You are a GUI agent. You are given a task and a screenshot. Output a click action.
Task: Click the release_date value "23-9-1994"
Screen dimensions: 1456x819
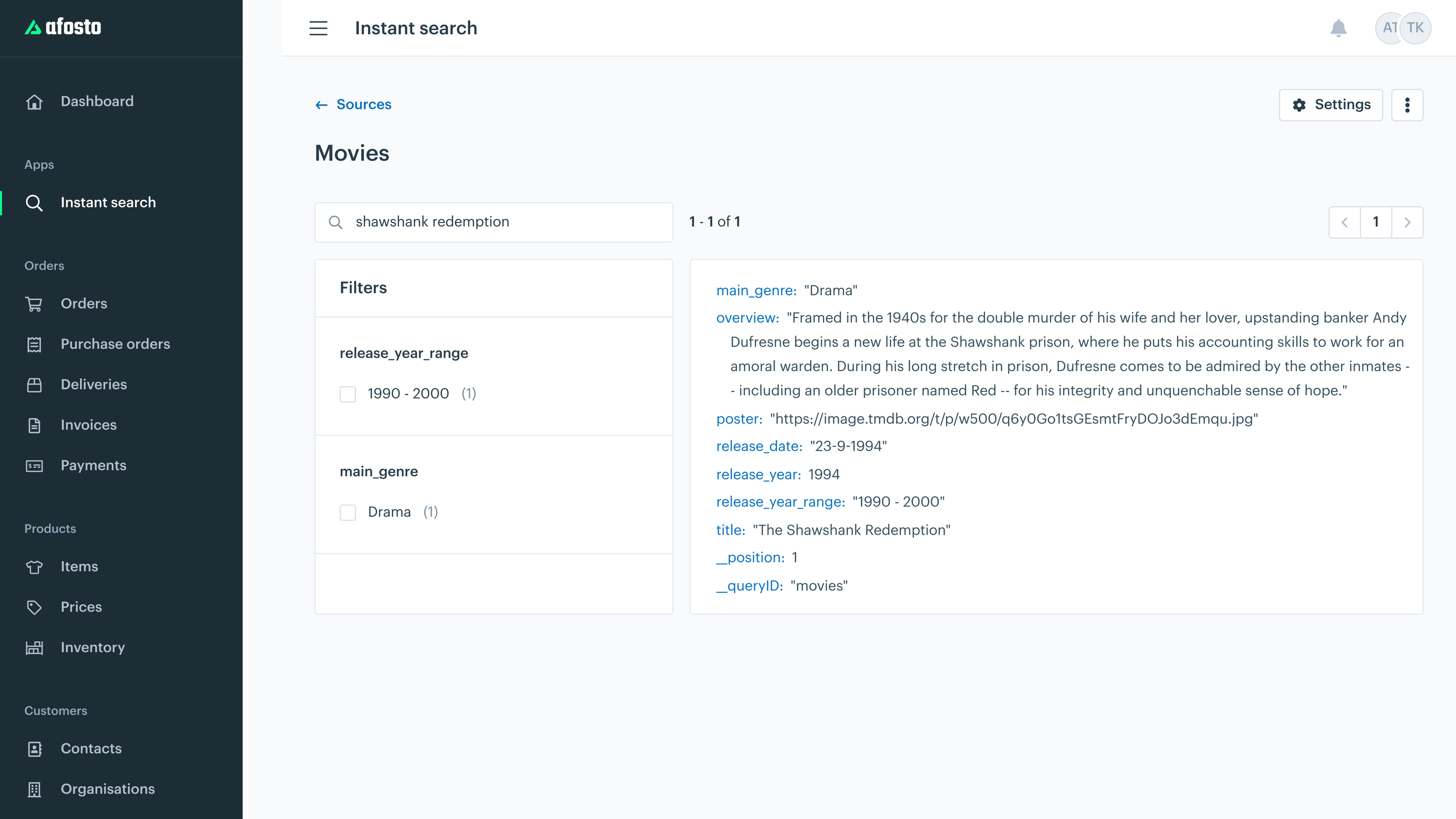coord(848,446)
